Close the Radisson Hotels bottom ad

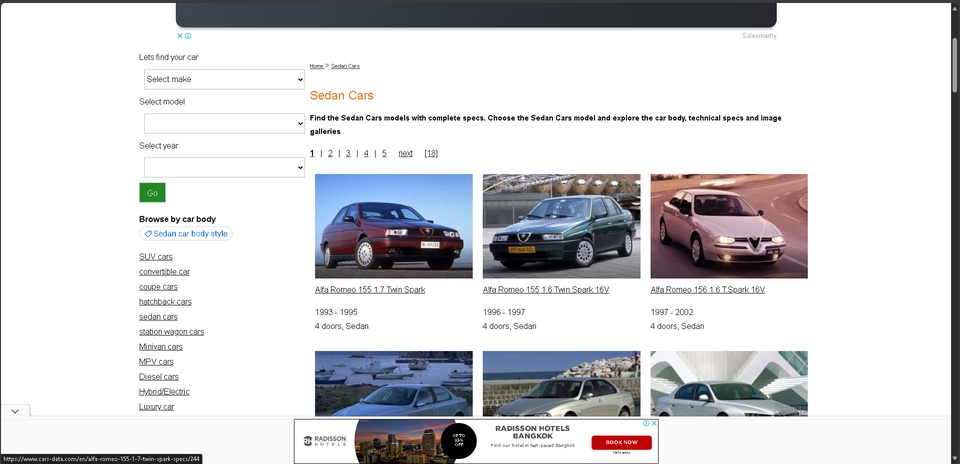click(654, 424)
